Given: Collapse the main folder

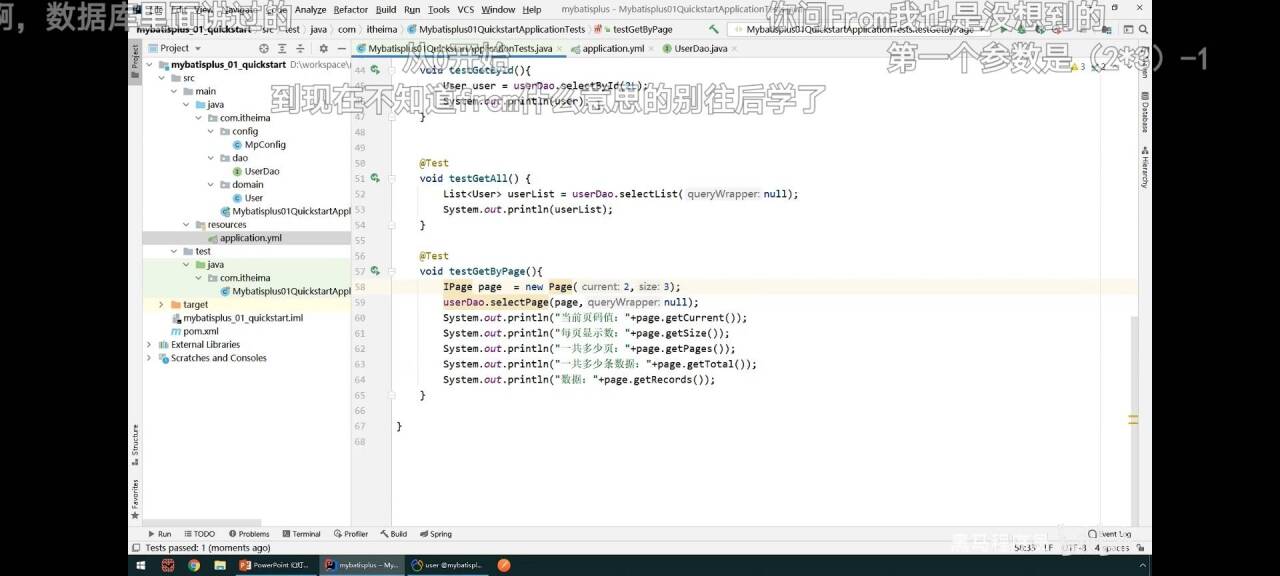Looking at the screenshot, I should coord(174,91).
